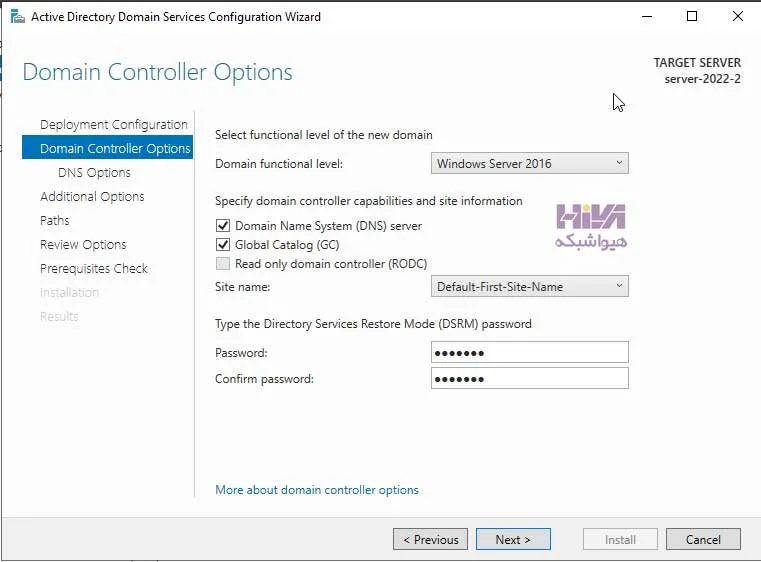Minimize the wizard window
This screenshot has width=761, height=562.
(647, 17)
